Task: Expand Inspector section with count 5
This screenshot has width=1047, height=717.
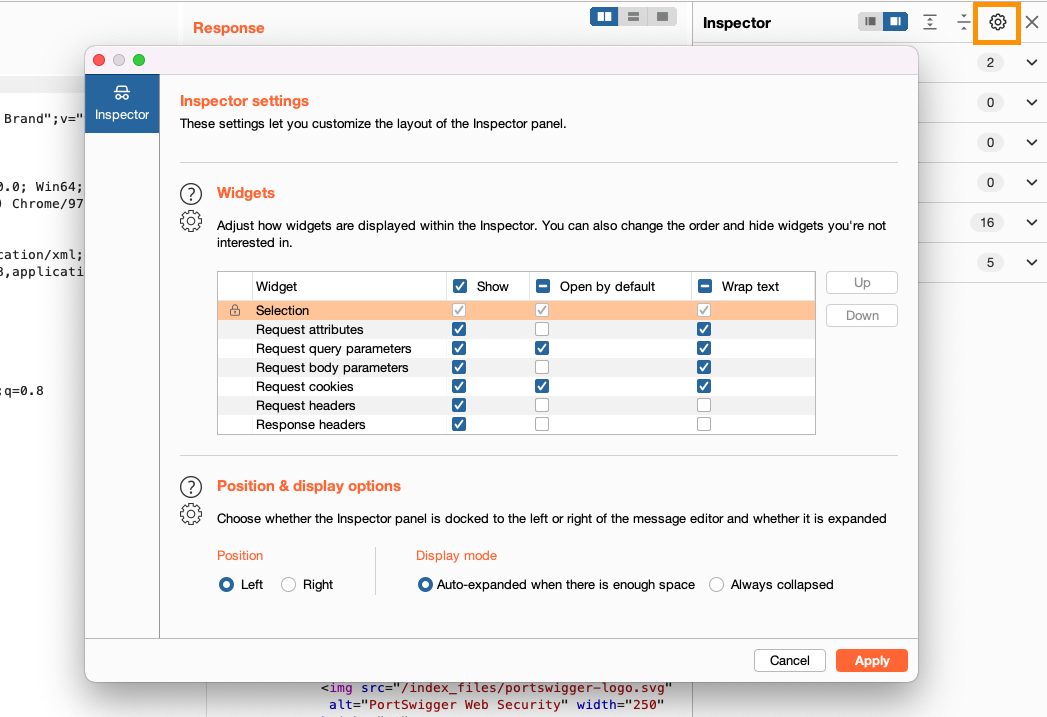Action: pos(1032,262)
